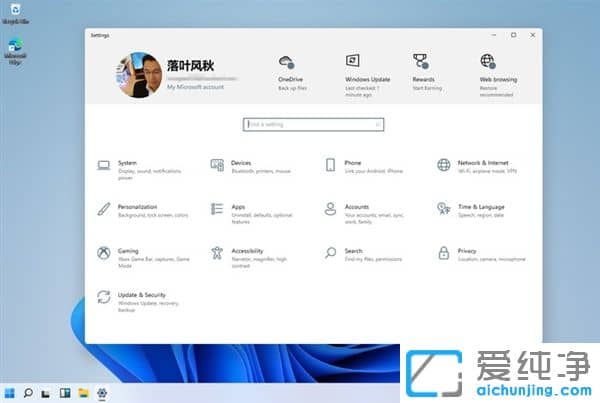Screen dimensions: 600x403
Task: Open the System settings laptop icon
Action: [103, 165]
